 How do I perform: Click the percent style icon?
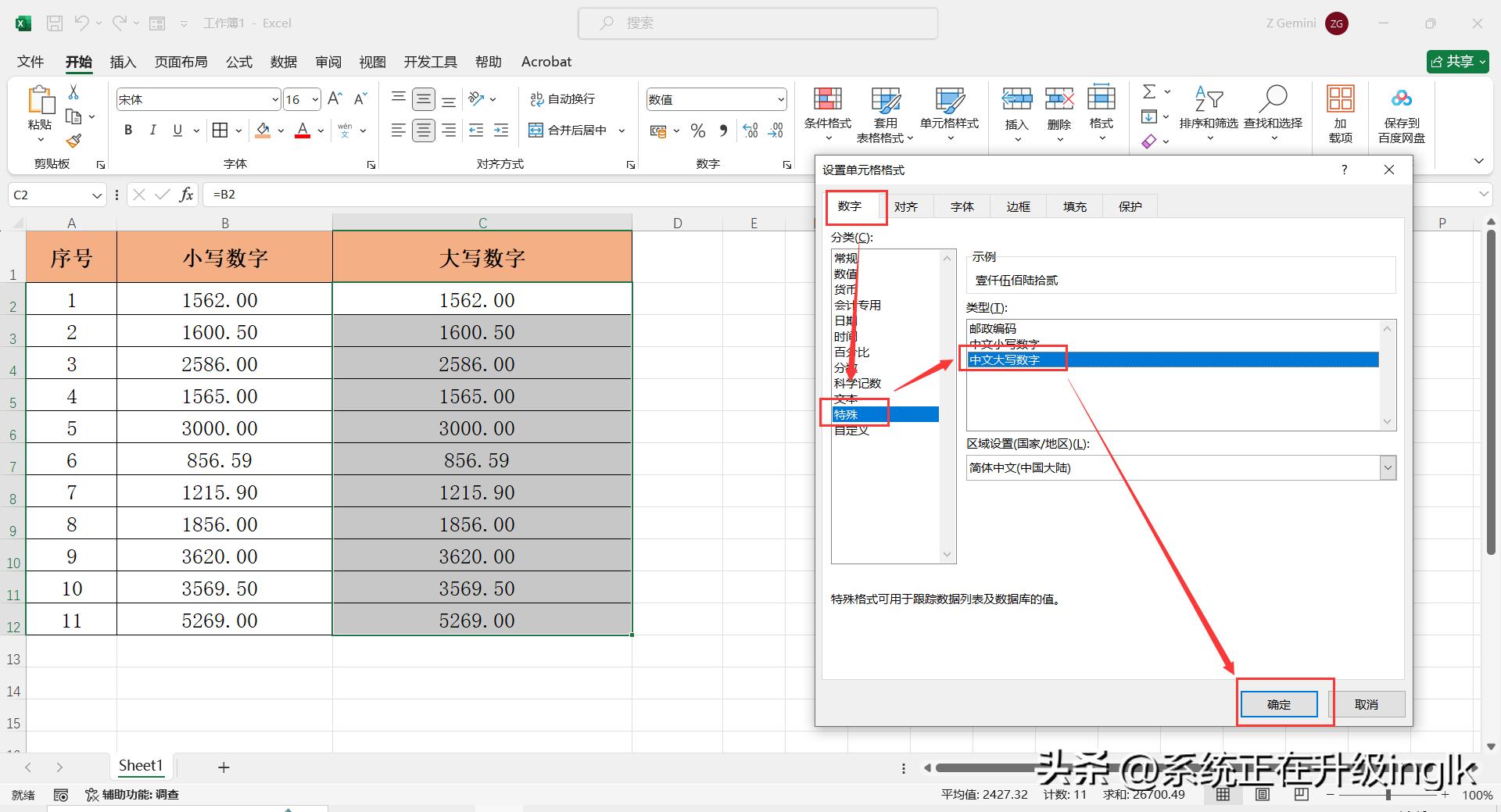pos(698,131)
